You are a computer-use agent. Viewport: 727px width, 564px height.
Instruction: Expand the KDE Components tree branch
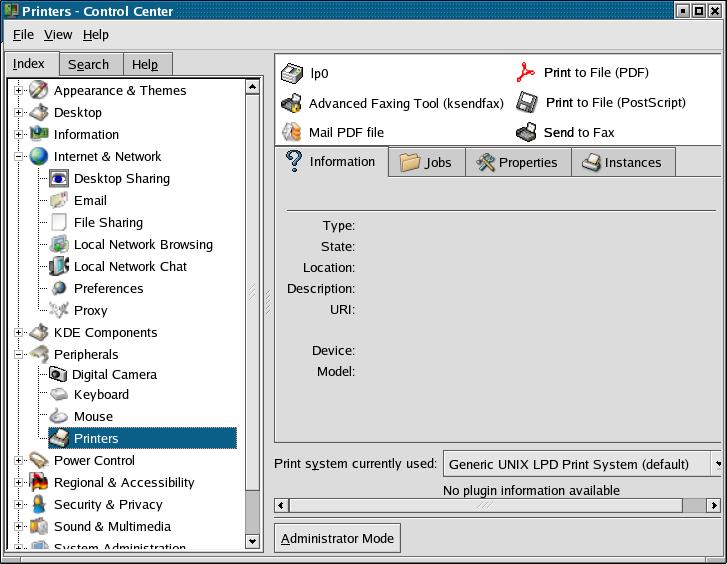(x=19, y=333)
